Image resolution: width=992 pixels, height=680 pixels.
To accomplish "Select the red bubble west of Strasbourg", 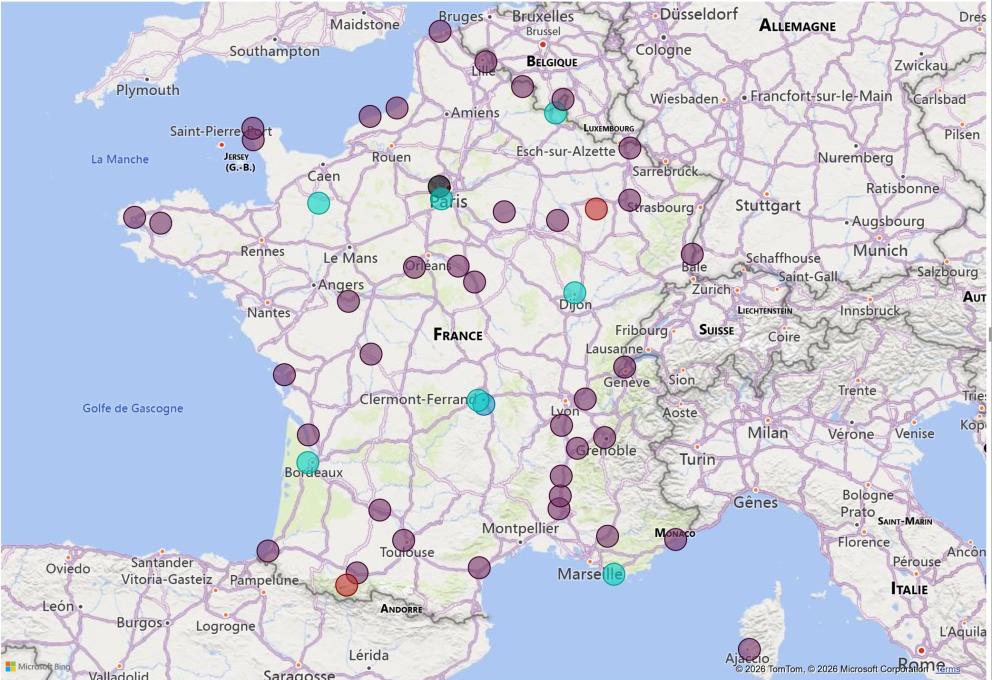I will pyautogui.click(x=596, y=209).
